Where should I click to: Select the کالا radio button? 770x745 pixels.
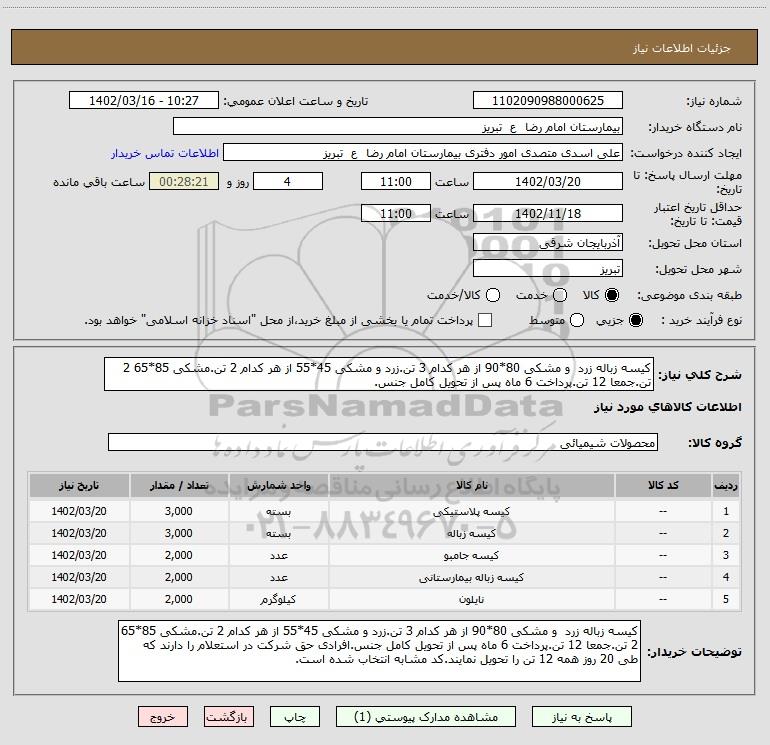[x=612, y=295]
